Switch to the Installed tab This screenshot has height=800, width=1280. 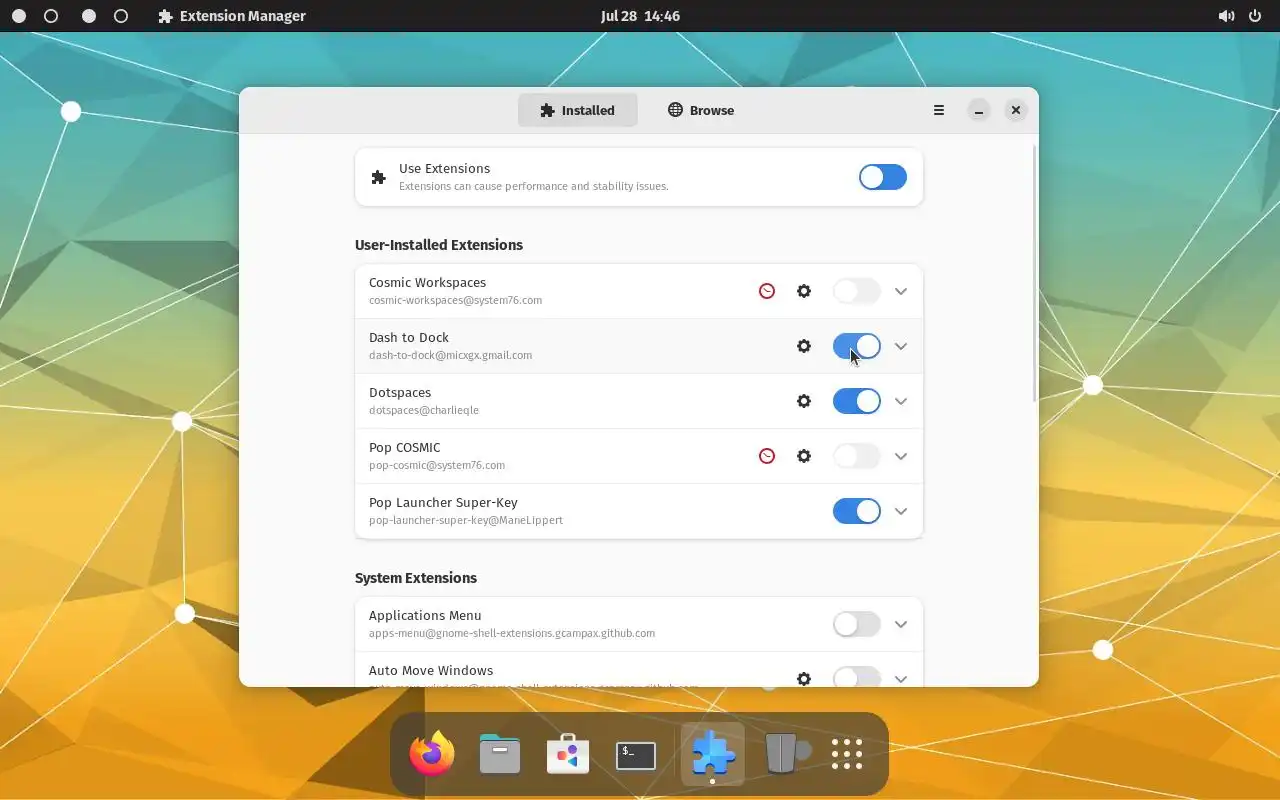(x=577, y=110)
